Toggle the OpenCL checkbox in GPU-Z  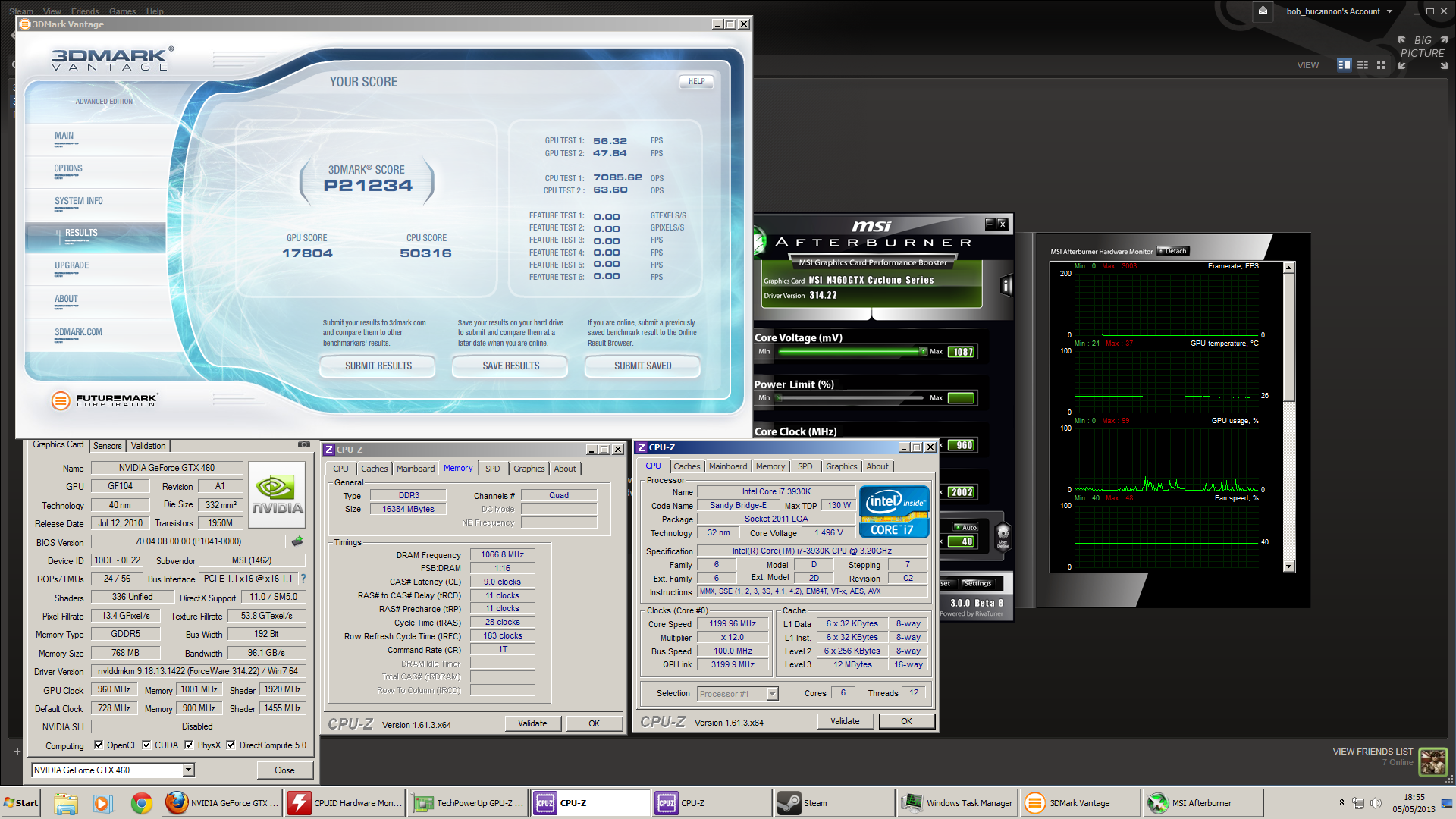point(99,745)
